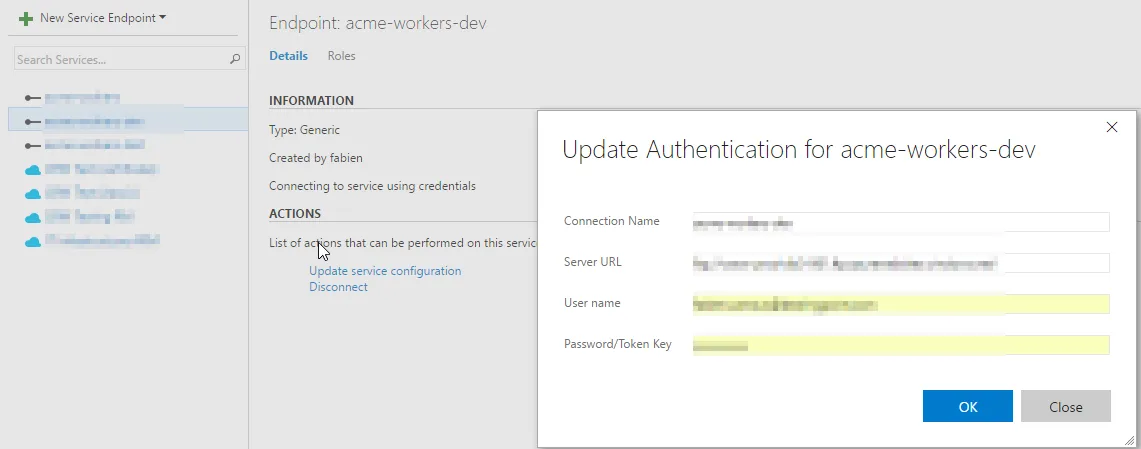Click the Server URL input field
Image resolution: width=1141 pixels, height=449 pixels.
coord(901,263)
